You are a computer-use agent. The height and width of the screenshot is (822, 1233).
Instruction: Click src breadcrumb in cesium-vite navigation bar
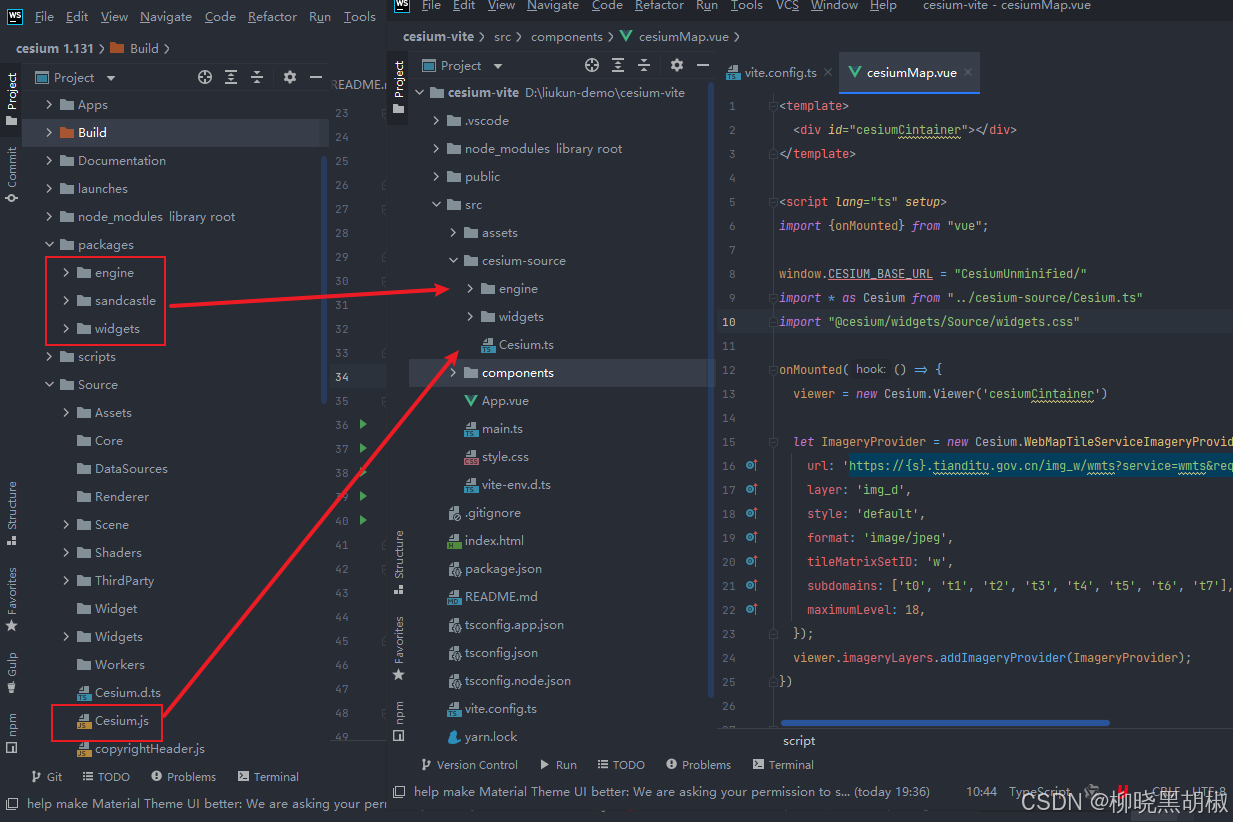[x=502, y=37]
